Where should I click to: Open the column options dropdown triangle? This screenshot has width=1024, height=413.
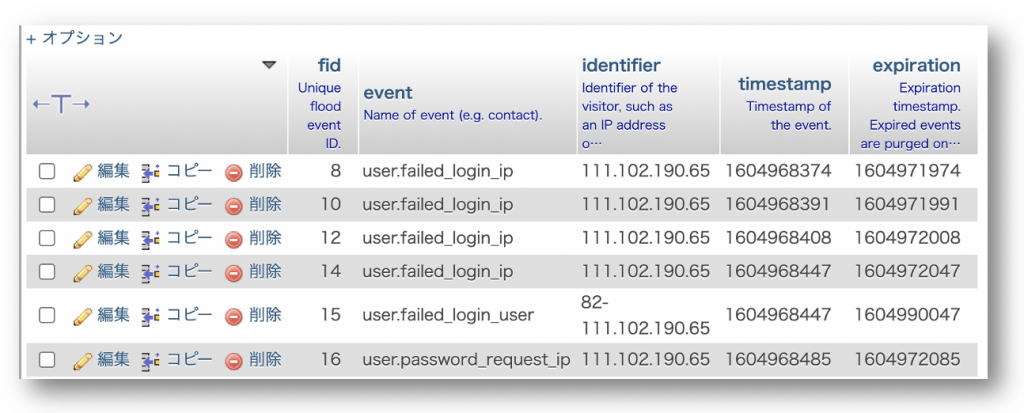click(x=269, y=65)
